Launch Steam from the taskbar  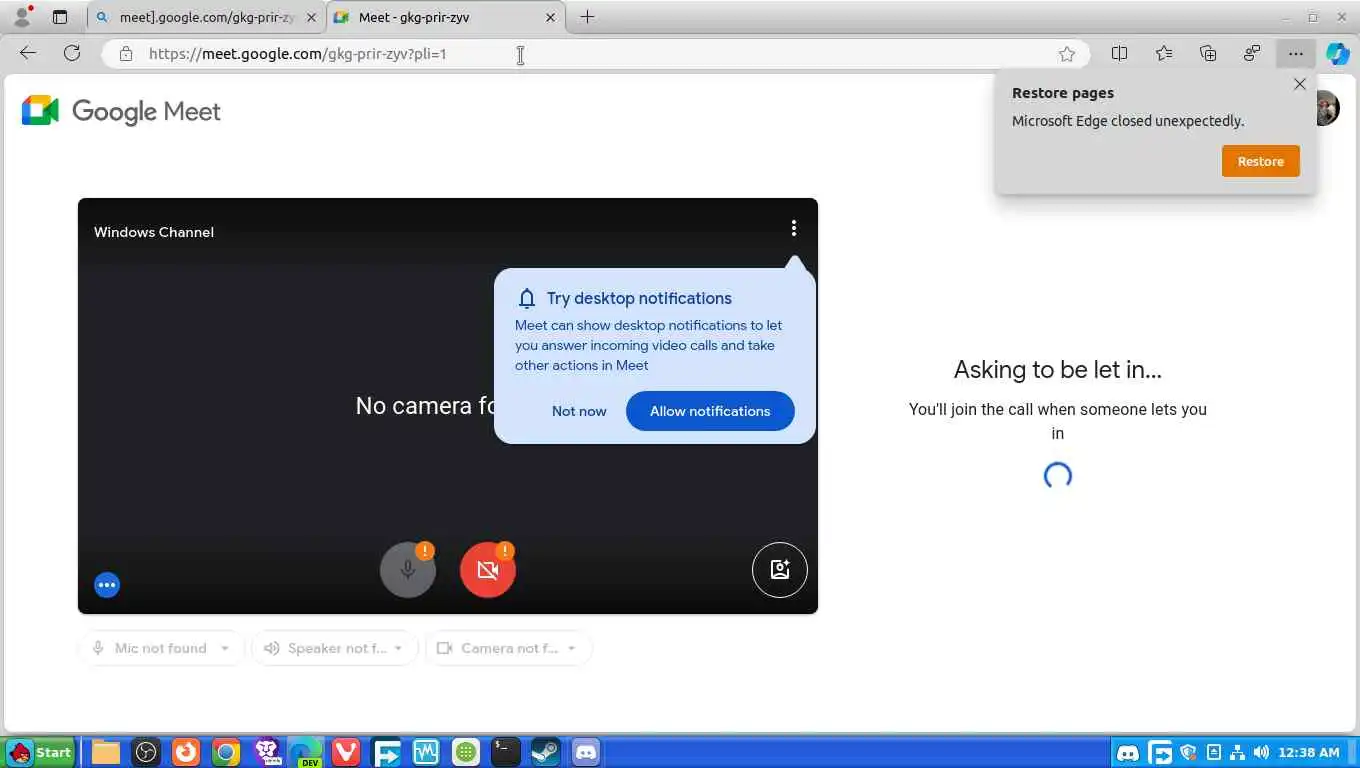545,752
